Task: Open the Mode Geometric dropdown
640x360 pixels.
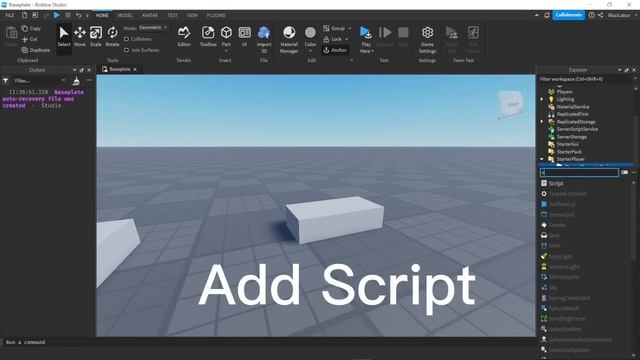Action: pos(153,28)
